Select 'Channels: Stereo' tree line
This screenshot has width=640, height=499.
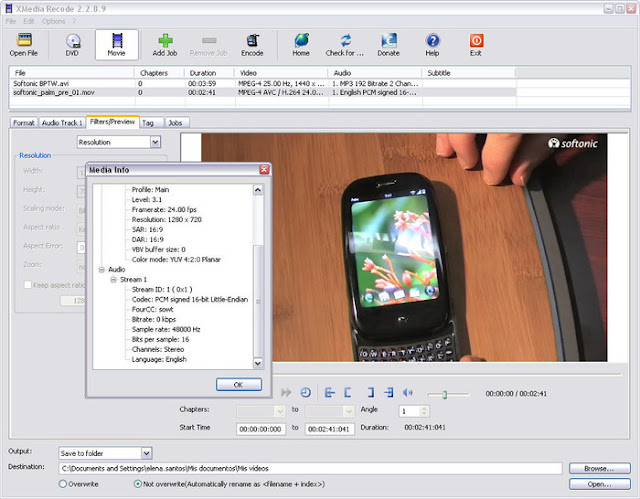pos(158,349)
